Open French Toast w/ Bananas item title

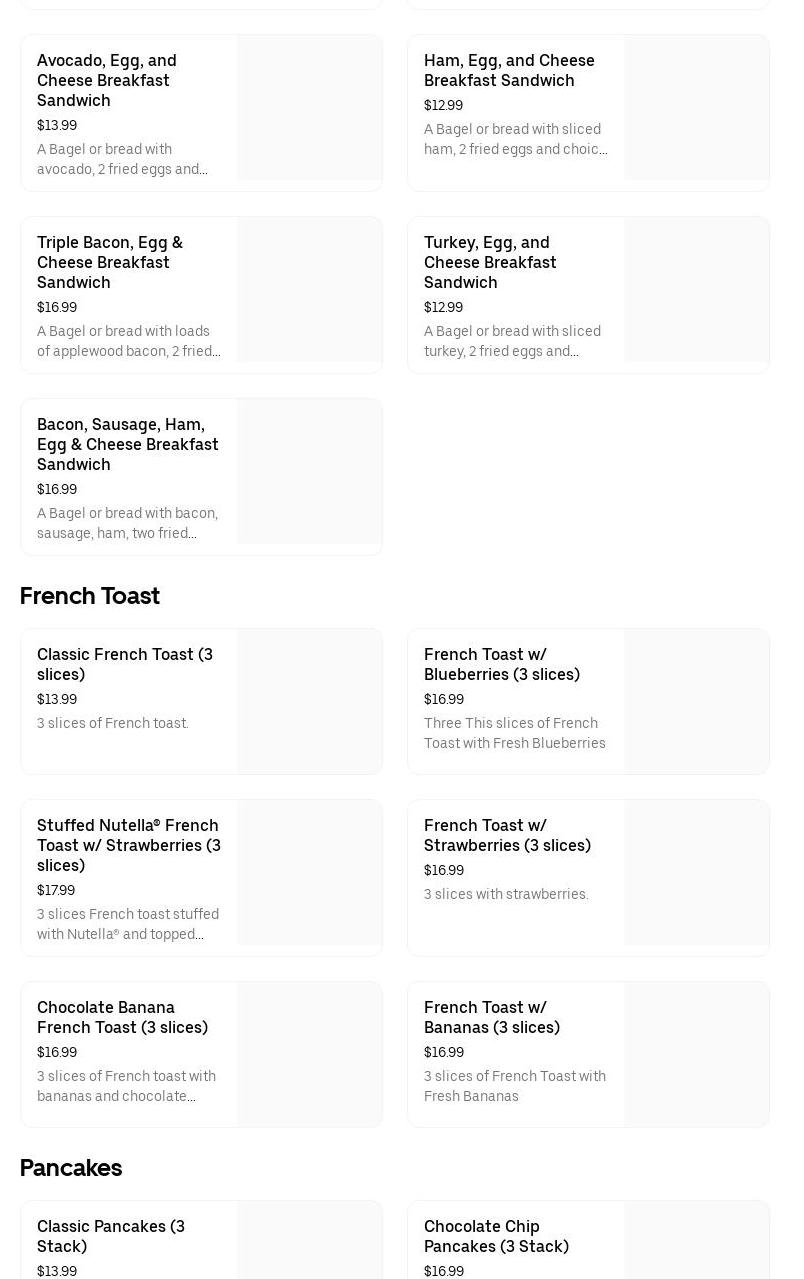pos(491,1017)
